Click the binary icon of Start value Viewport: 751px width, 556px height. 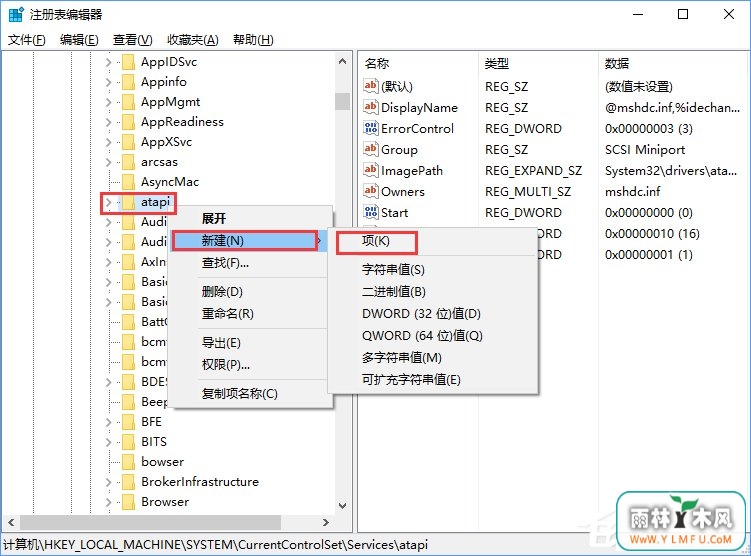pos(371,213)
